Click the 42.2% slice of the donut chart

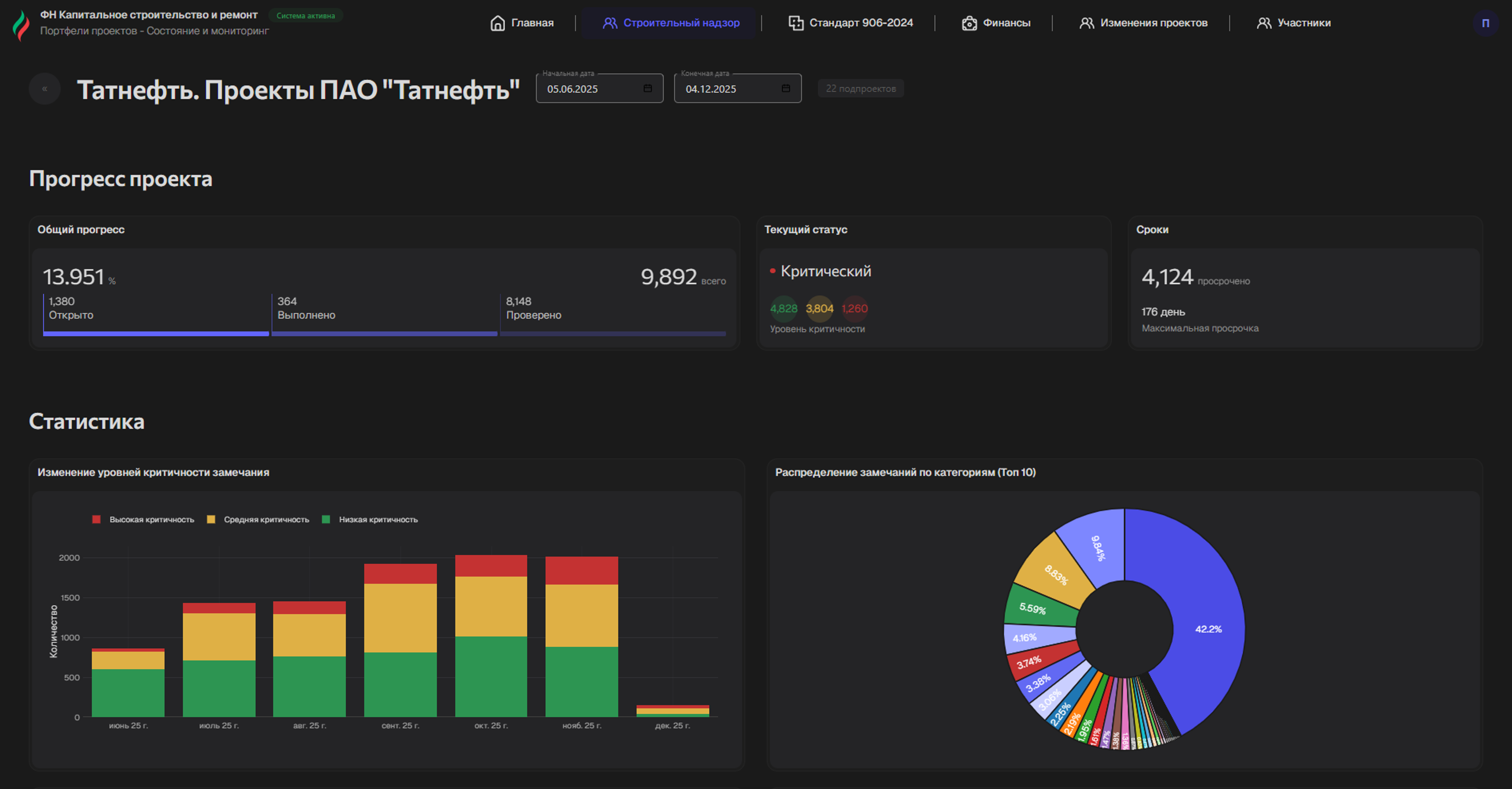click(x=1208, y=629)
